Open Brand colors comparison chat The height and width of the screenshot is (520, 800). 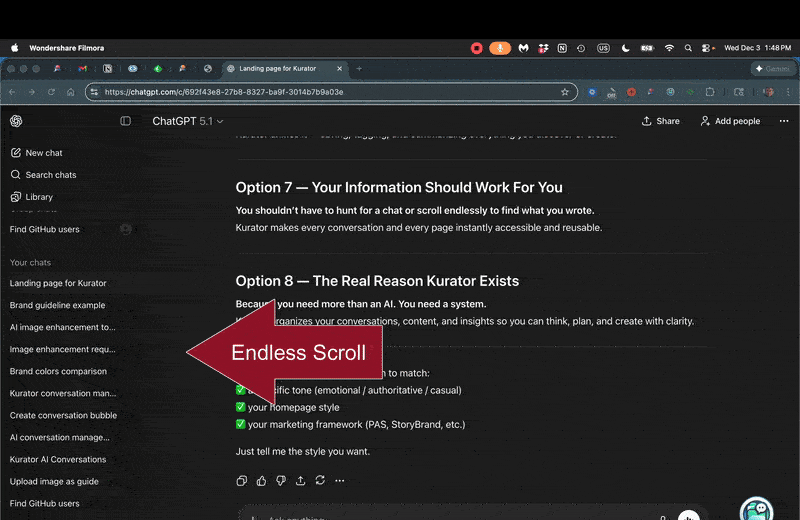[x=58, y=371]
